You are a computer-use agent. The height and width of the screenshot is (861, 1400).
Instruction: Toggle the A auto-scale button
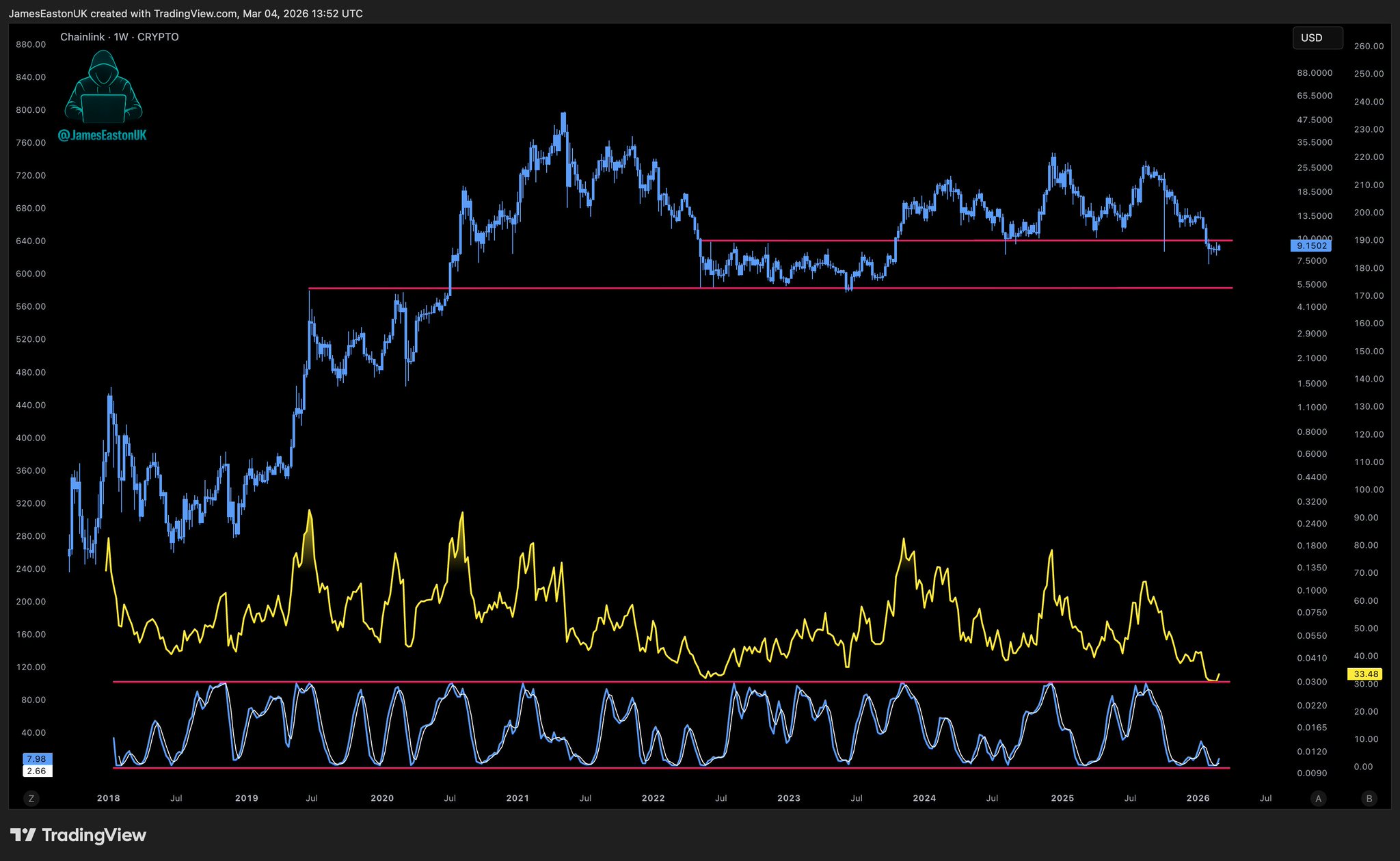1318,798
